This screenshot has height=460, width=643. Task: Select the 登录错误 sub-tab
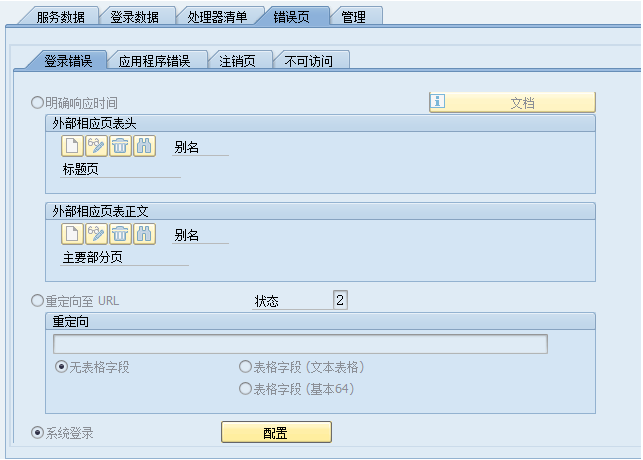[68, 61]
